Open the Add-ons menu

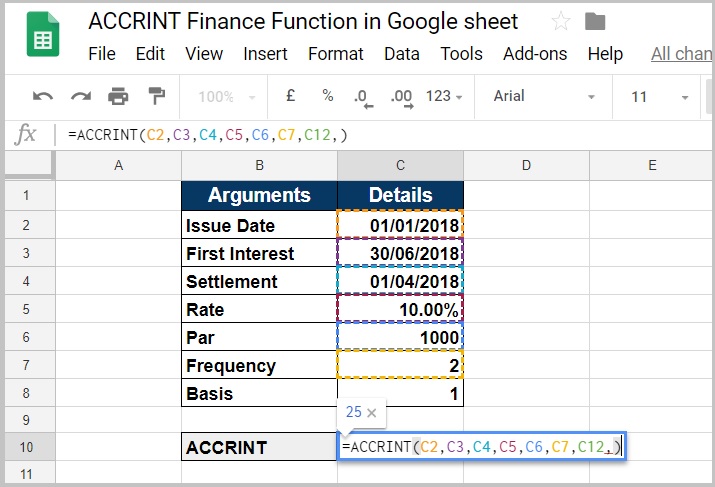click(x=535, y=54)
